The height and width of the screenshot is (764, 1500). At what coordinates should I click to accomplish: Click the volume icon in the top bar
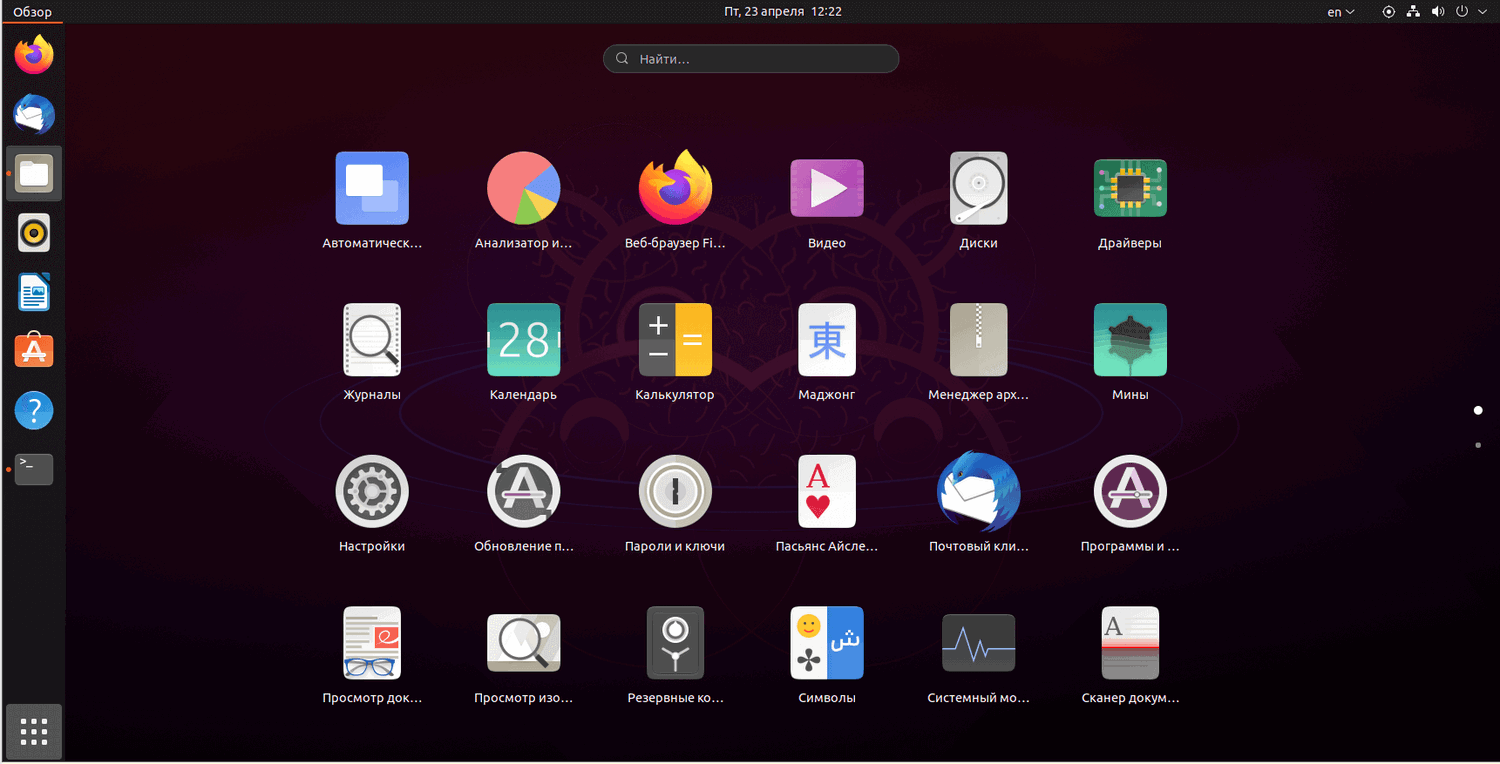click(1438, 12)
